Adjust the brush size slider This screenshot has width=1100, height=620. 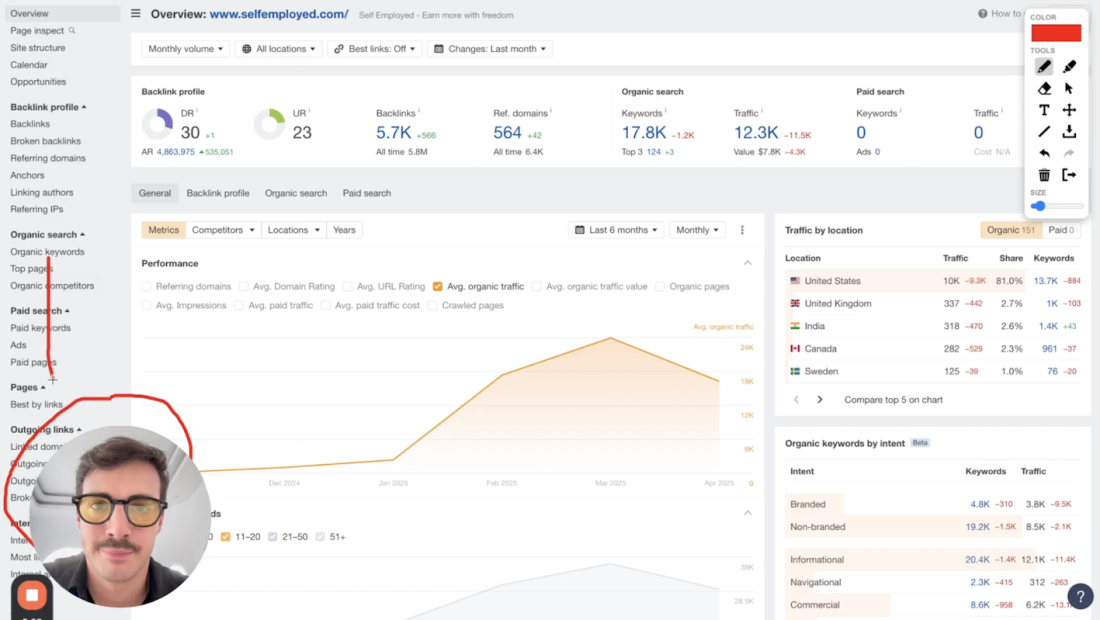pos(1057,206)
